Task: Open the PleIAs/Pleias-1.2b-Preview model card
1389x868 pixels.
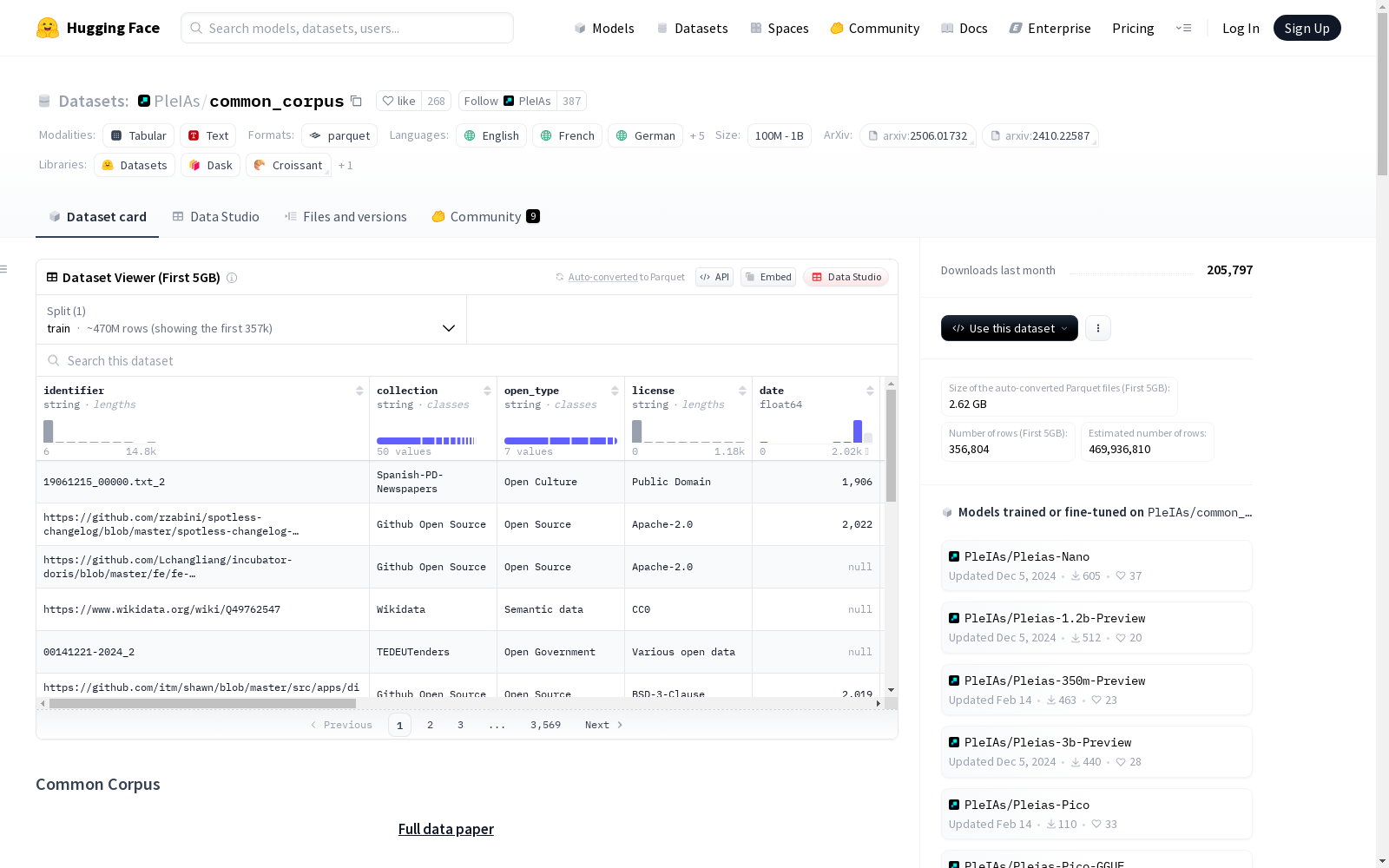Action: pyautogui.click(x=1096, y=627)
